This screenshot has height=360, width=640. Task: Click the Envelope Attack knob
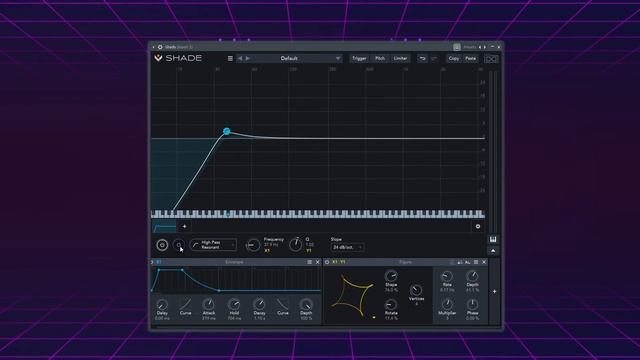[x=209, y=304]
